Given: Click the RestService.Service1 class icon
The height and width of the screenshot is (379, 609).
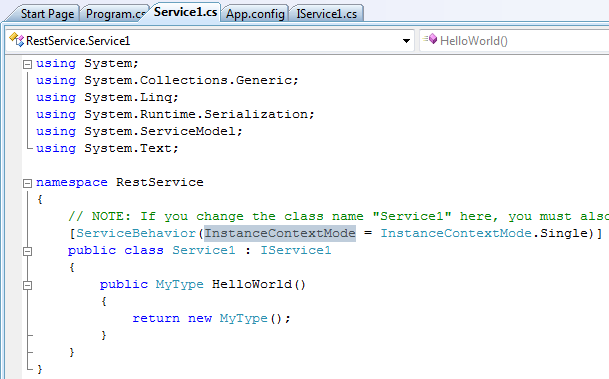Looking at the screenshot, I should pyautogui.click(x=16, y=40).
